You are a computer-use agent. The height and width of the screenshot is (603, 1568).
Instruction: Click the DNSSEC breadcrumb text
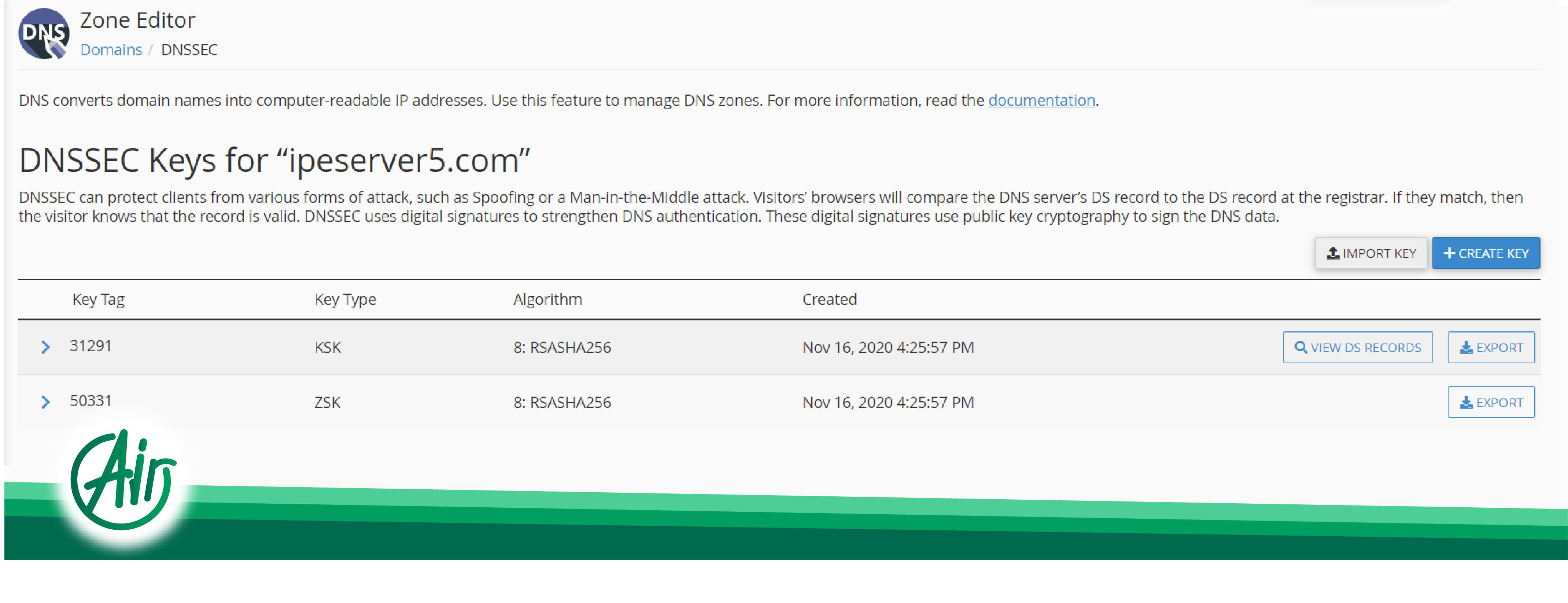(189, 50)
